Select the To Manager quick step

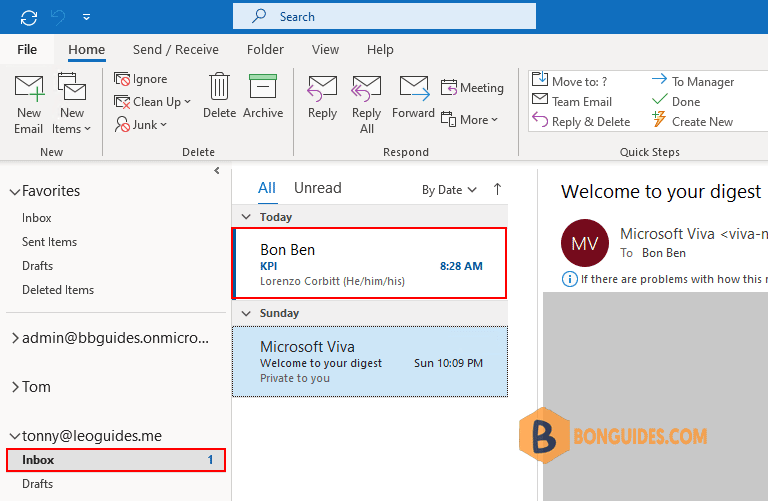[x=693, y=81]
